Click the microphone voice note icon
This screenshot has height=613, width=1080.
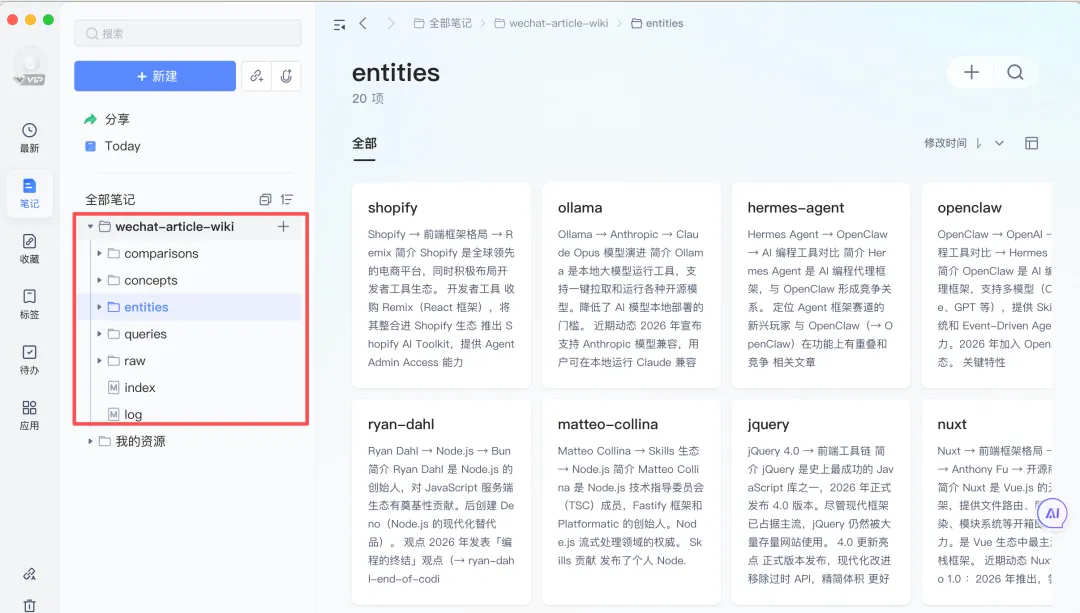pos(286,76)
